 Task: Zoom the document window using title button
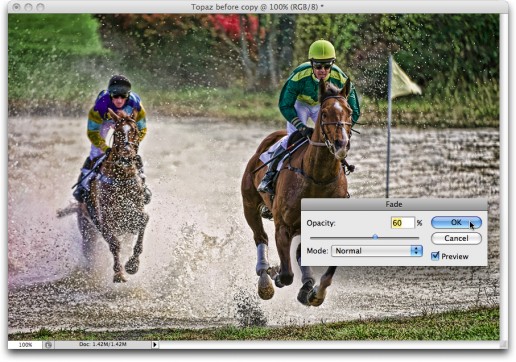pos(40,6)
